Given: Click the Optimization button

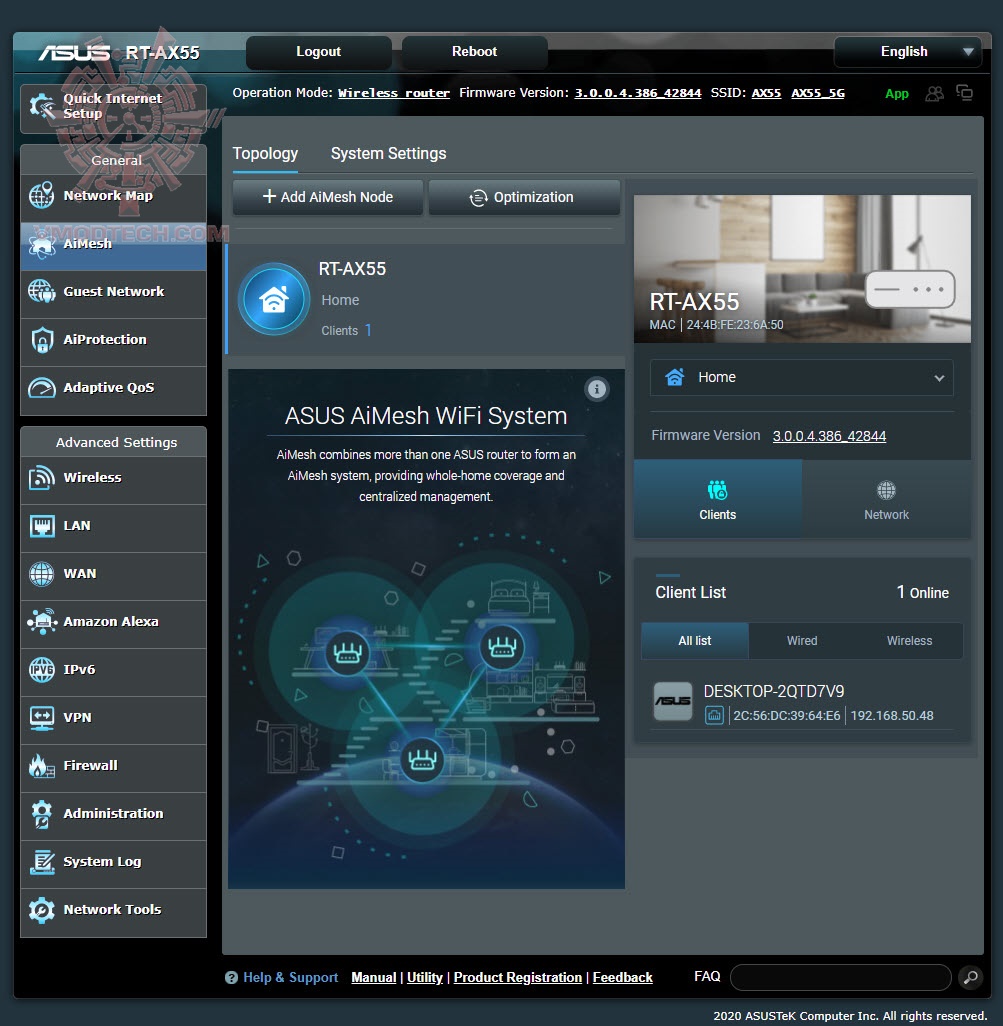Looking at the screenshot, I should (524, 197).
